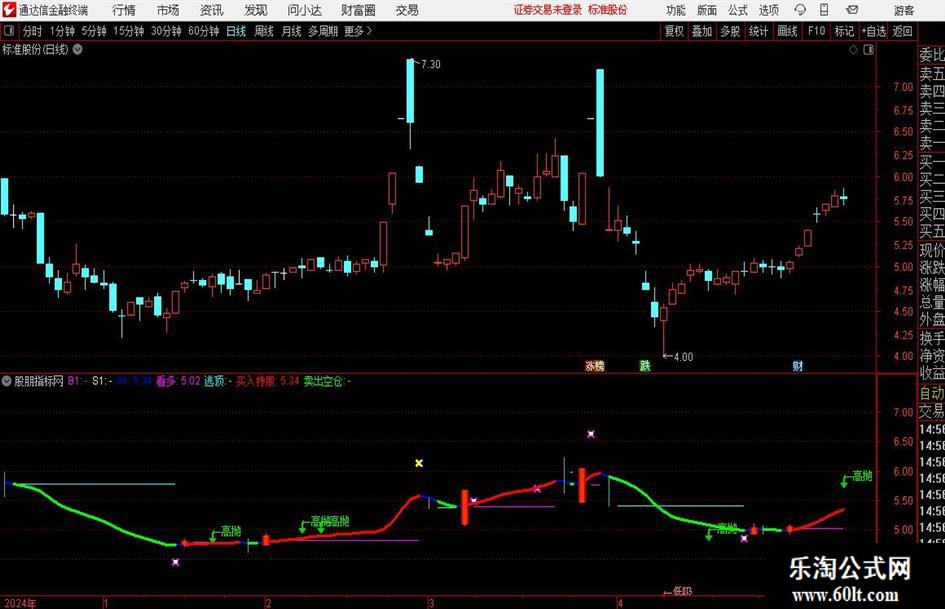Open settings icon beside 股朋指标网 indicator
The width and height of the screenshot is (945, 609).
pyautogui.click(x=7, y=381)
